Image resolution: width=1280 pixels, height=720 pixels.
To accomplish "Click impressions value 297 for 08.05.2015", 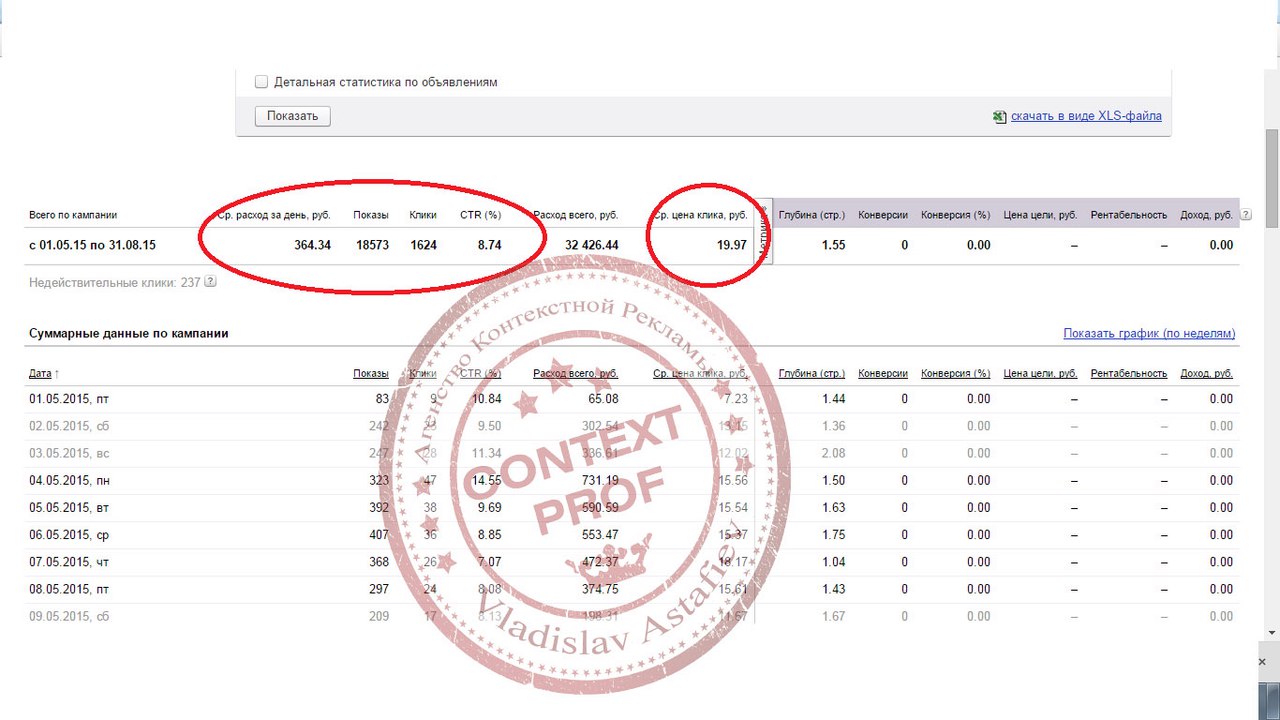I will pos(379,589).
